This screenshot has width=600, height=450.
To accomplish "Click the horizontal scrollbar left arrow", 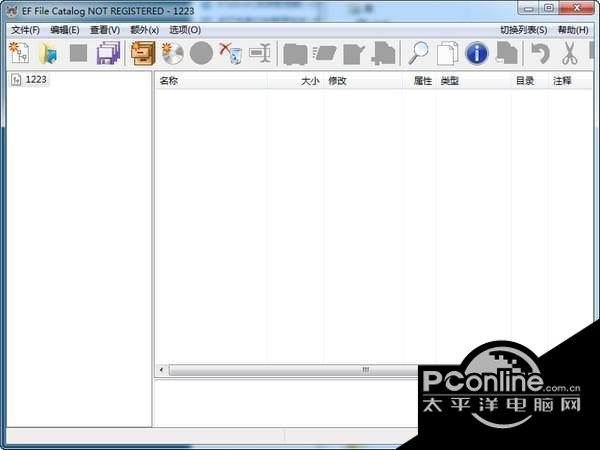I will 162,370.
